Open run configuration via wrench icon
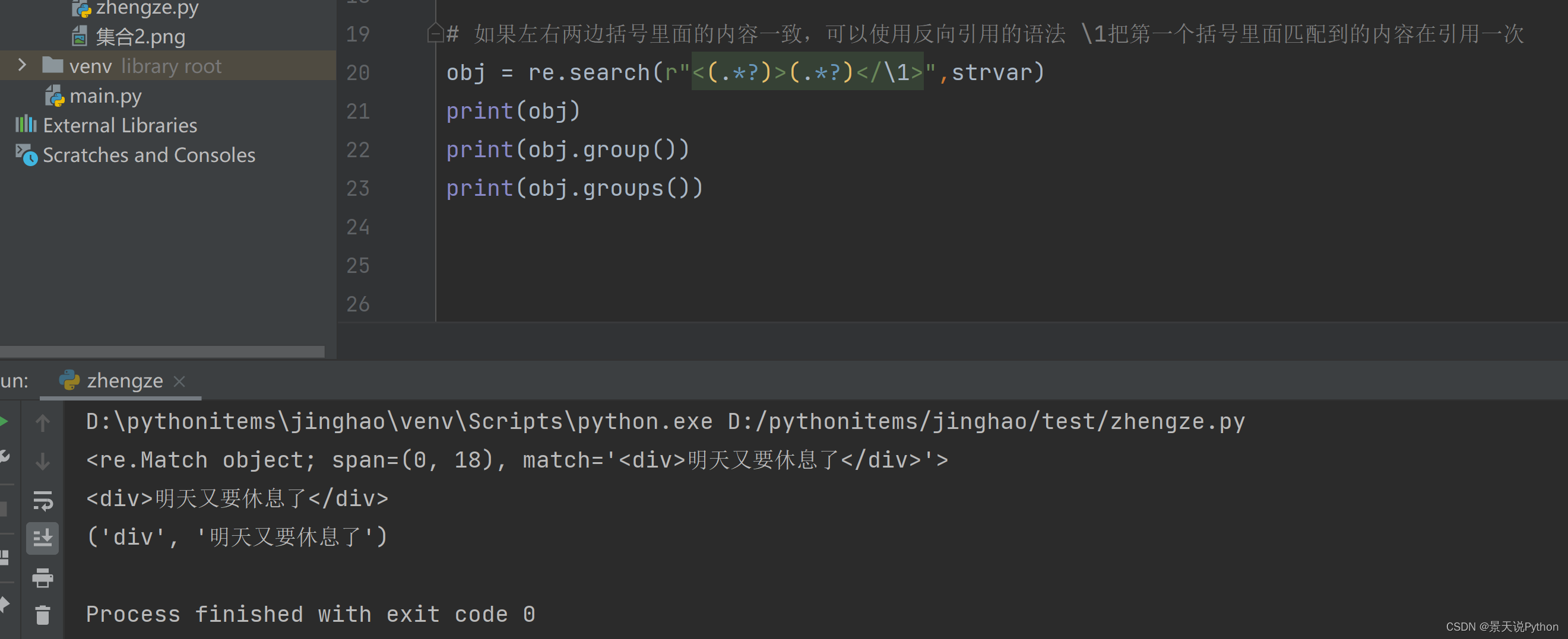Image resolution: width=1568 pixels, height=639 pixels. tap(4, 457)
